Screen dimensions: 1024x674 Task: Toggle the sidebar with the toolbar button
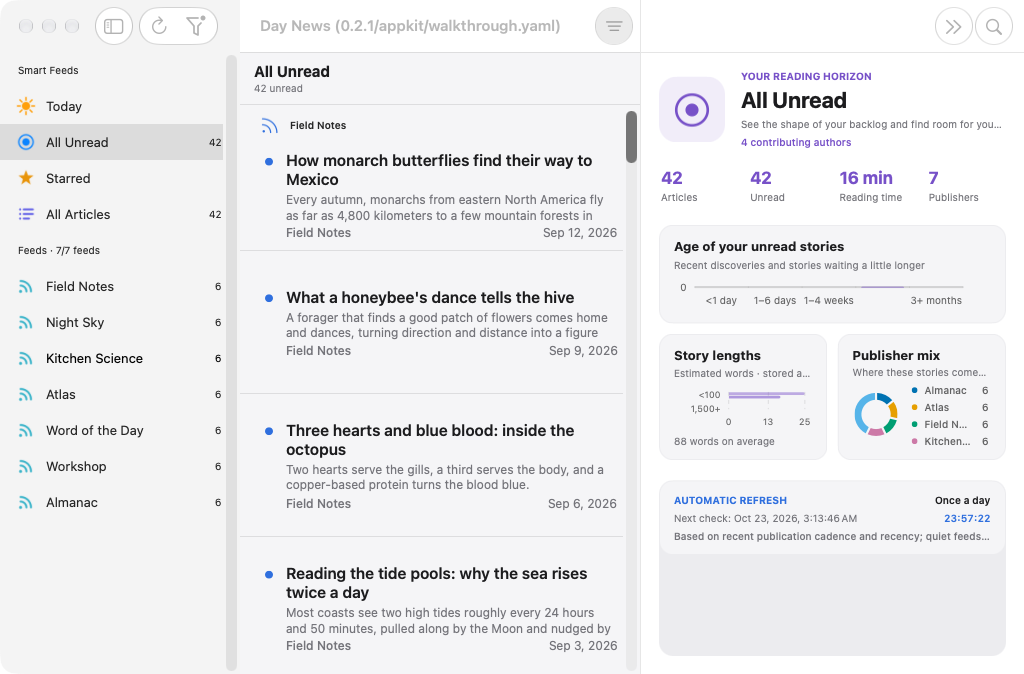[x=114, y=26]
